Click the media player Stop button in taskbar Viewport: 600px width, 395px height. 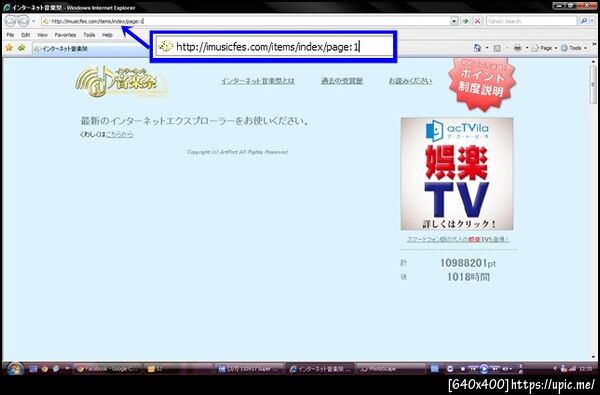point(463,369)
